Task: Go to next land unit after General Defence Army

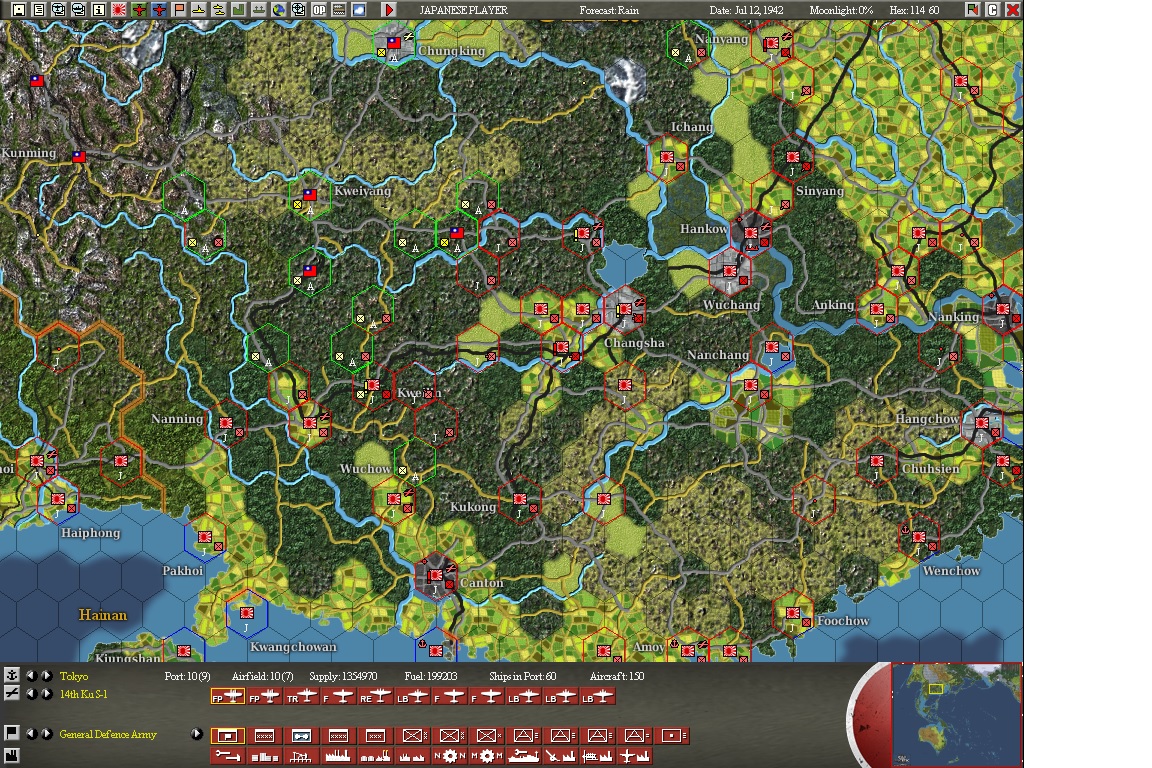Action: coord(46,733)
